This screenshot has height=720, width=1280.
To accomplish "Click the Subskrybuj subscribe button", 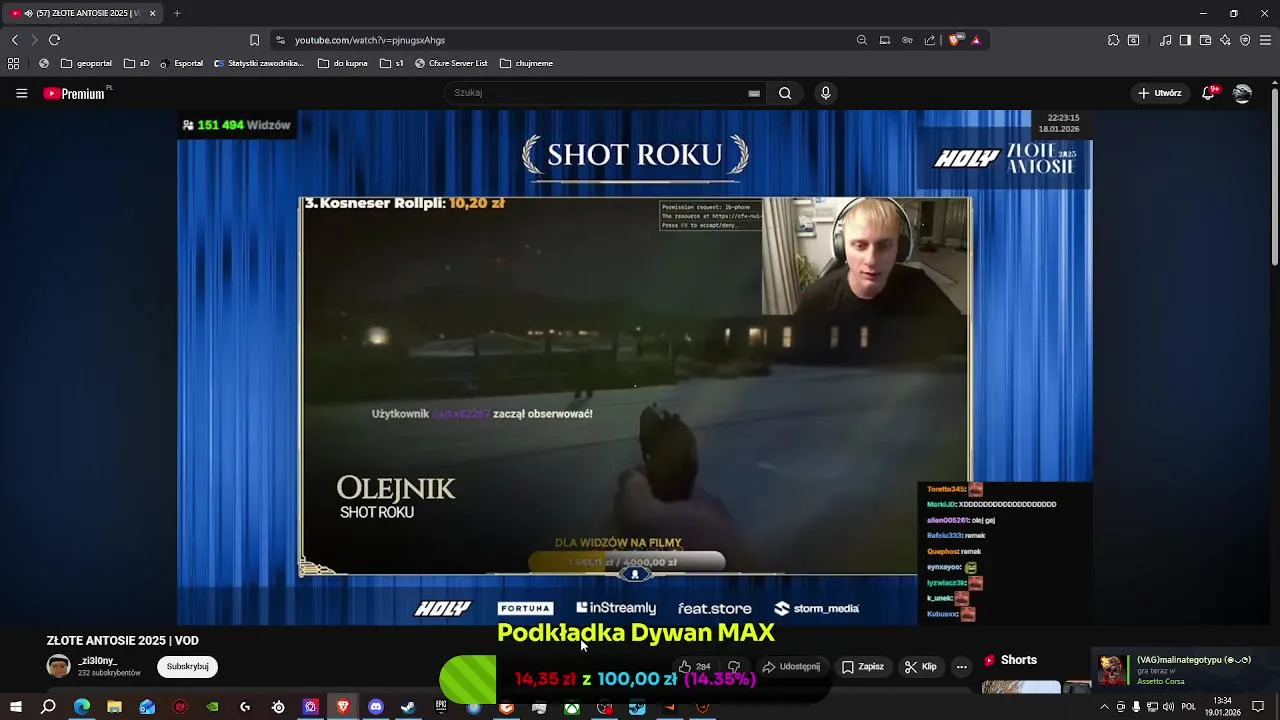I will tap(187, 666).
